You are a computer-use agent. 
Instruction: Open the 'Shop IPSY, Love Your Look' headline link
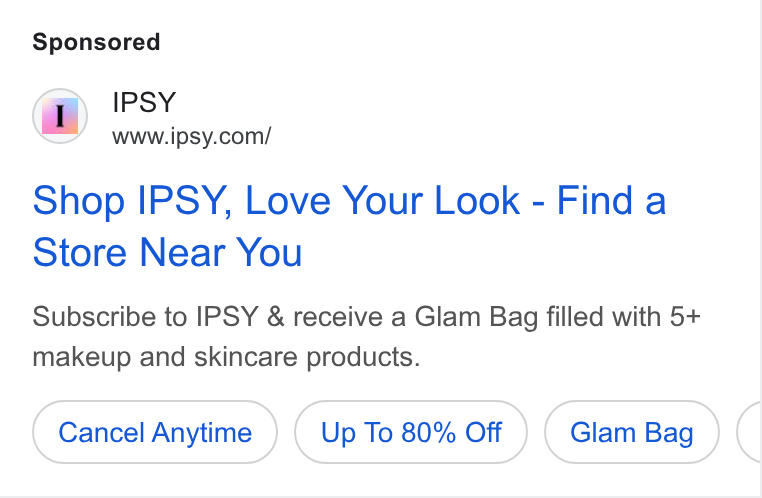coord(349,226)
